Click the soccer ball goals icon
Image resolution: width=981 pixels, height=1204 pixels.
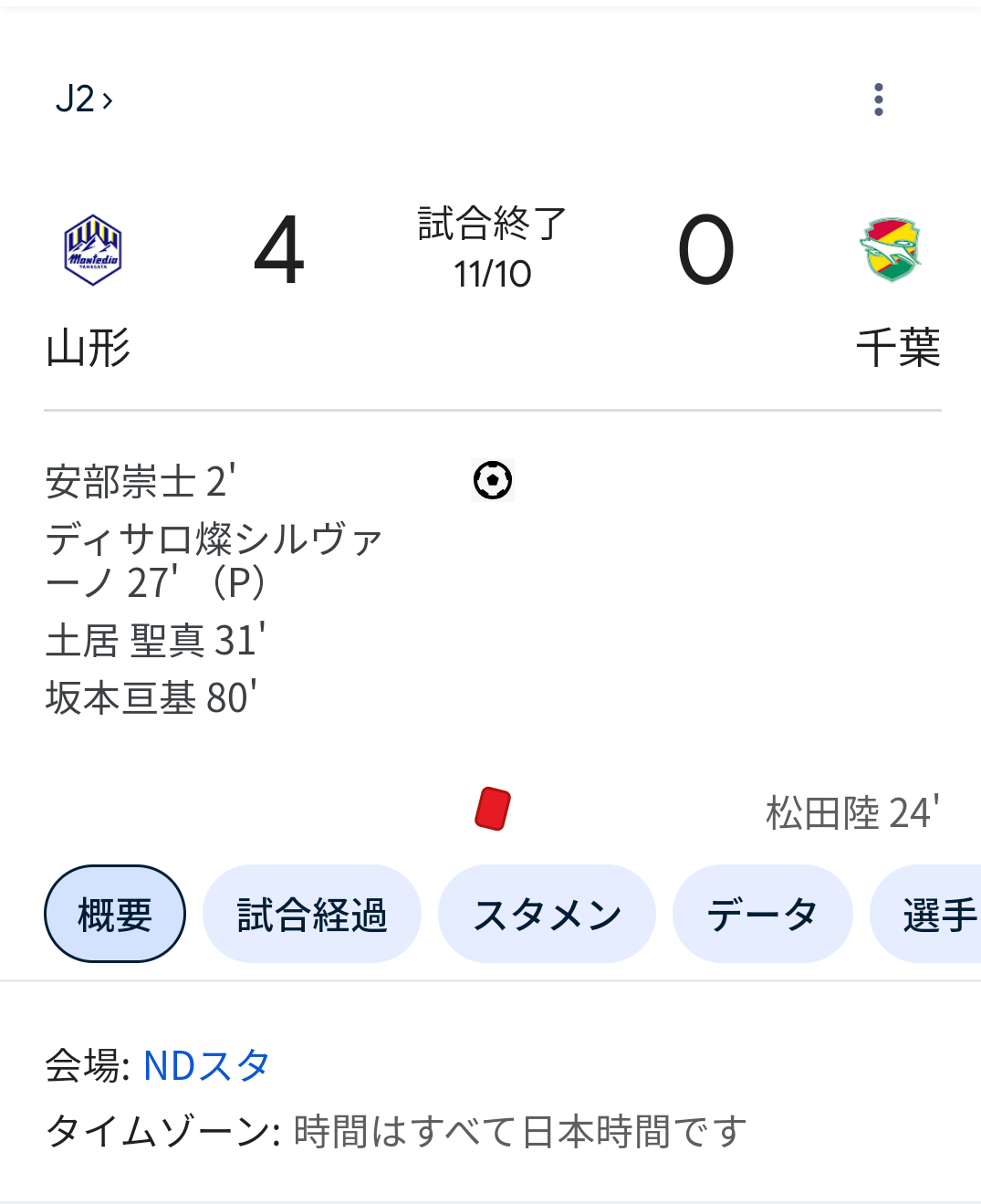click(493, 480)
